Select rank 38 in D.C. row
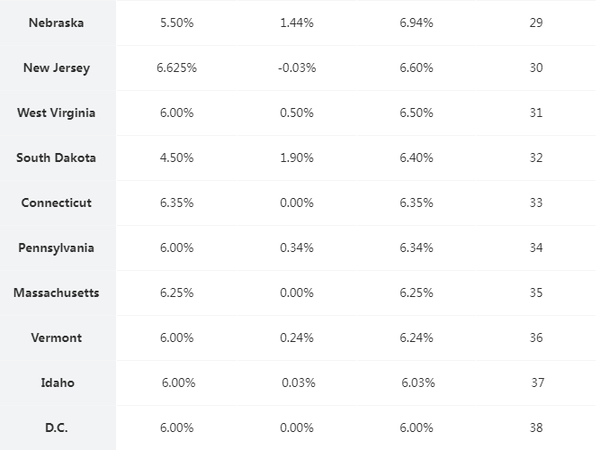The width and height of the screenshot is (600, 450). click(x=536, y=427)
